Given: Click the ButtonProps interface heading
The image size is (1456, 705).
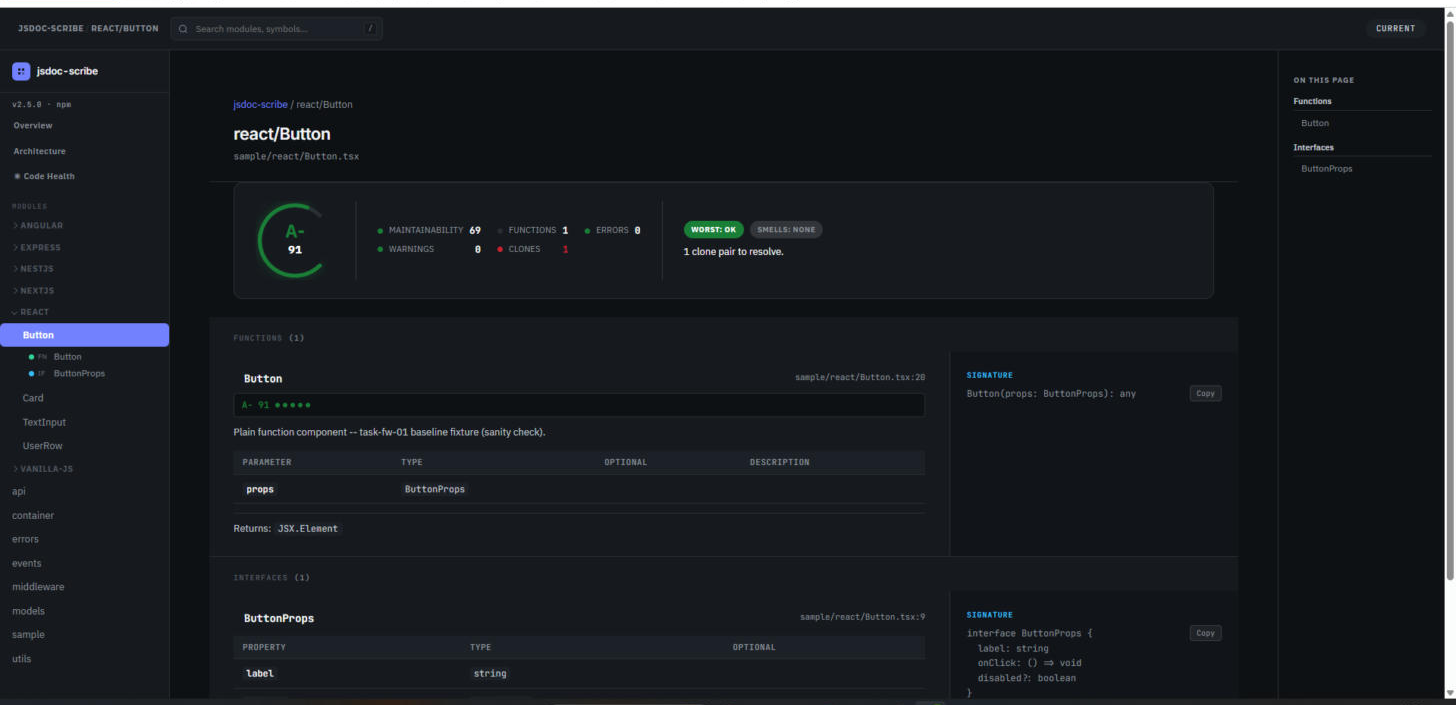Looking at the screenshot, I should point(279,619).
